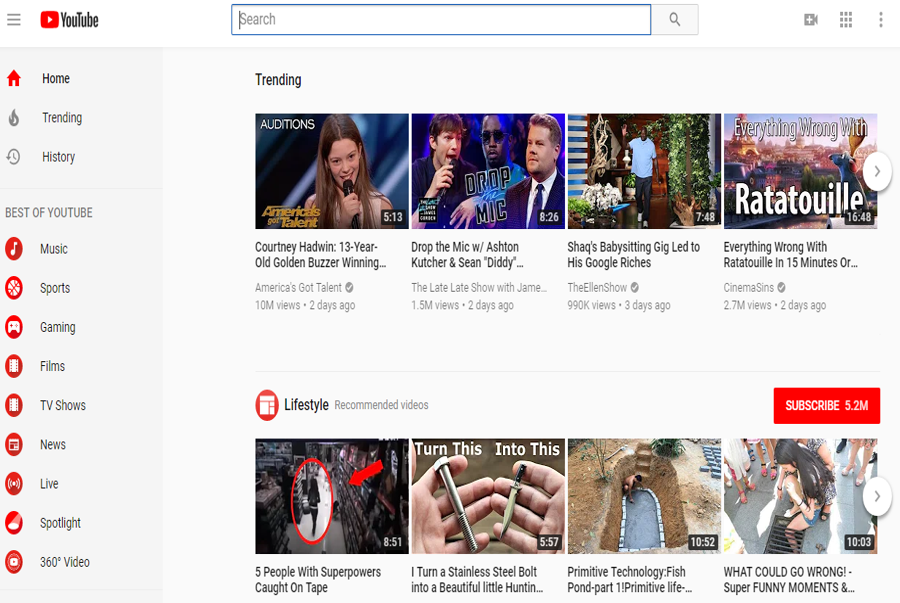
Task: Open Courtney Hadwin Golden Buzzer video title
Action: click(x=320, y=255)
